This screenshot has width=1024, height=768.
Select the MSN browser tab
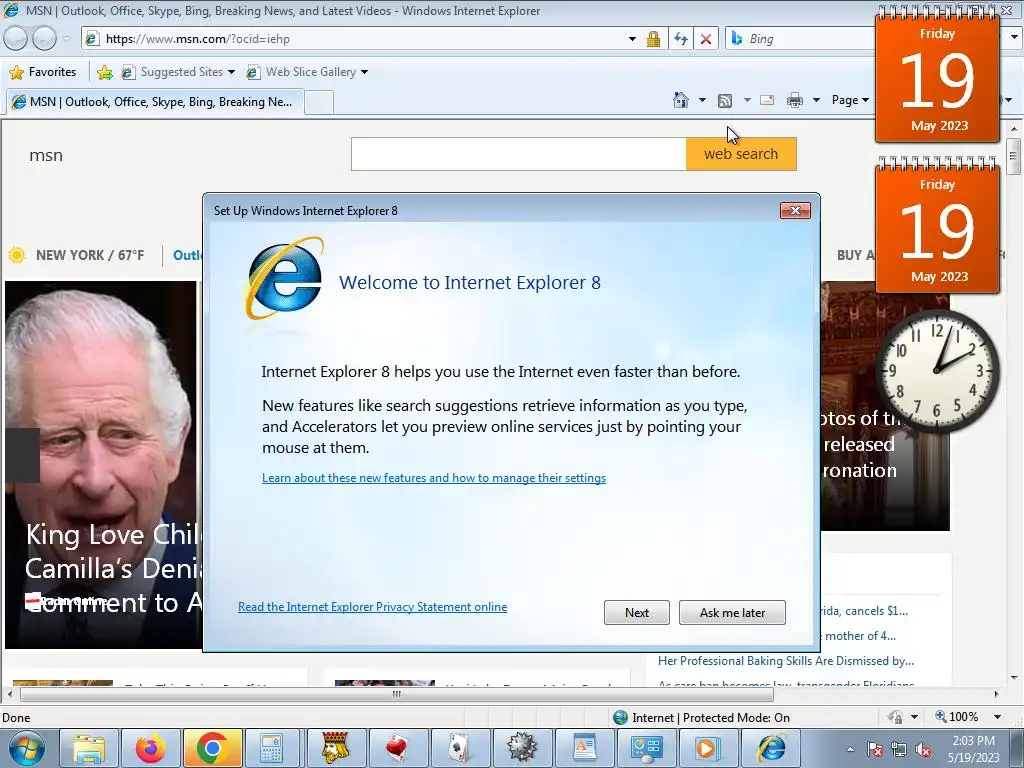point(155,102)
